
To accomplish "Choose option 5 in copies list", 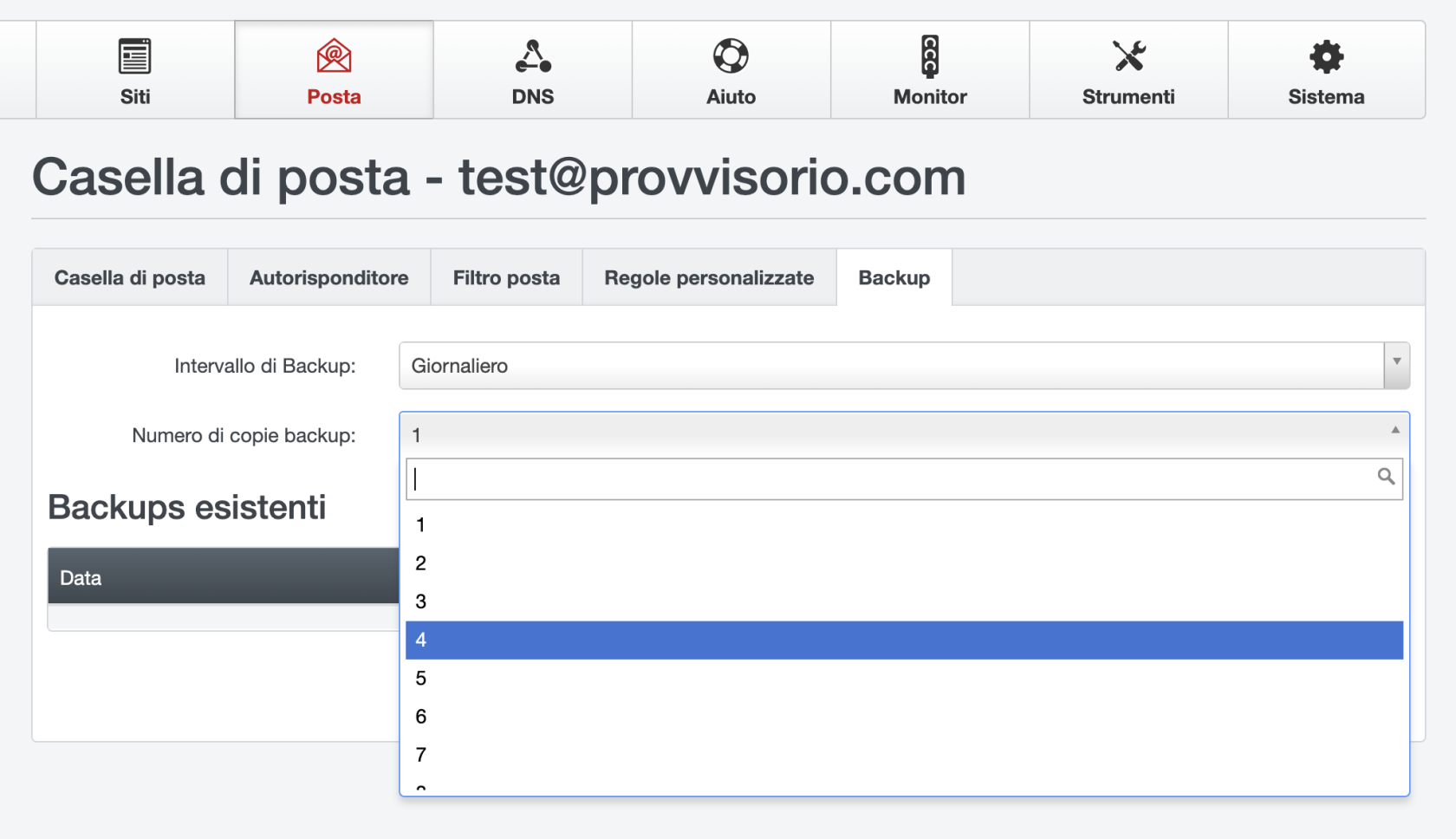I will (904, 678).
